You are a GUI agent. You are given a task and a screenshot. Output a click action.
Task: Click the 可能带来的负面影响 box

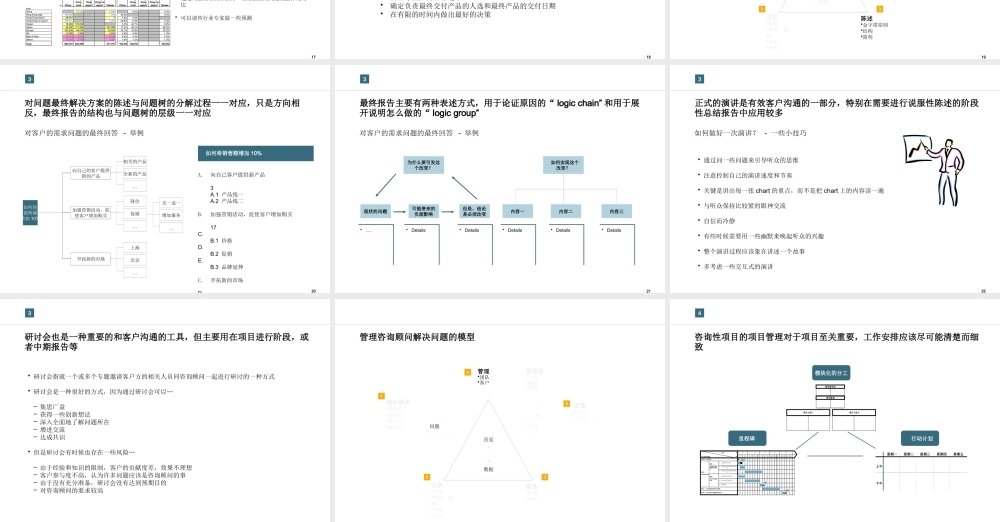pyautogui.click(x=423, y=211)
